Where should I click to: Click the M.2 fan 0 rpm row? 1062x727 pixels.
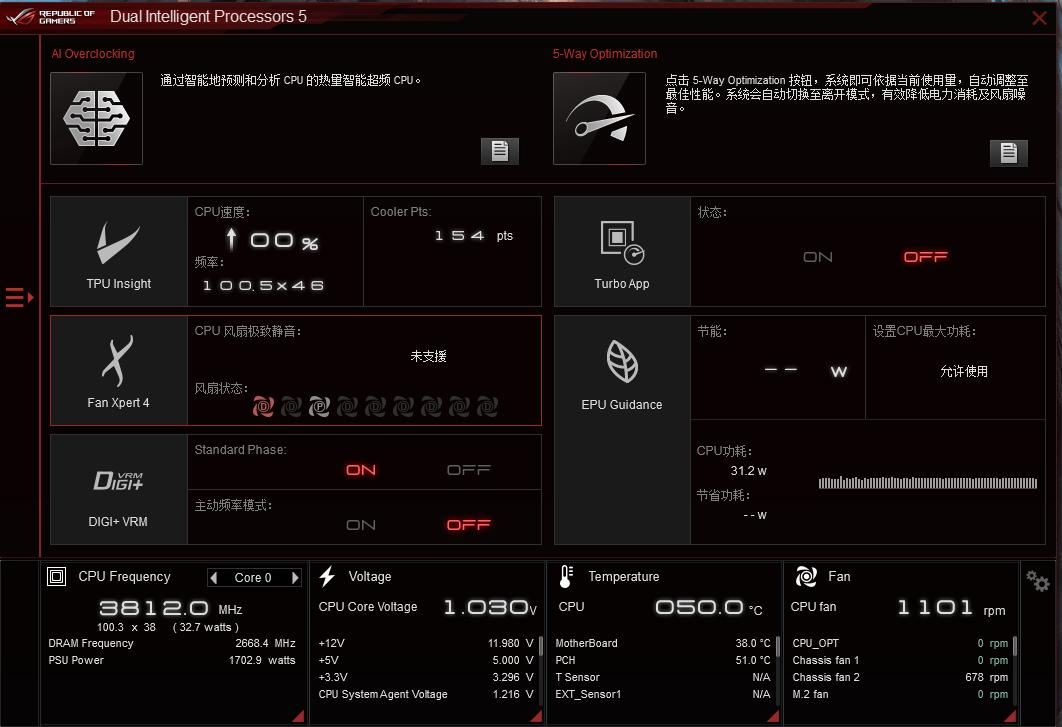point(900,694)
